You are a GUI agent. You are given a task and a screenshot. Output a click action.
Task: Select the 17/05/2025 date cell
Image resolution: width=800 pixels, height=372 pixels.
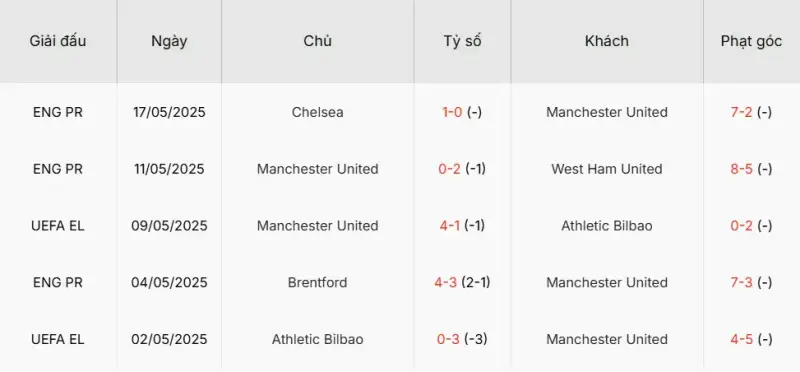(x=169, y=112)
